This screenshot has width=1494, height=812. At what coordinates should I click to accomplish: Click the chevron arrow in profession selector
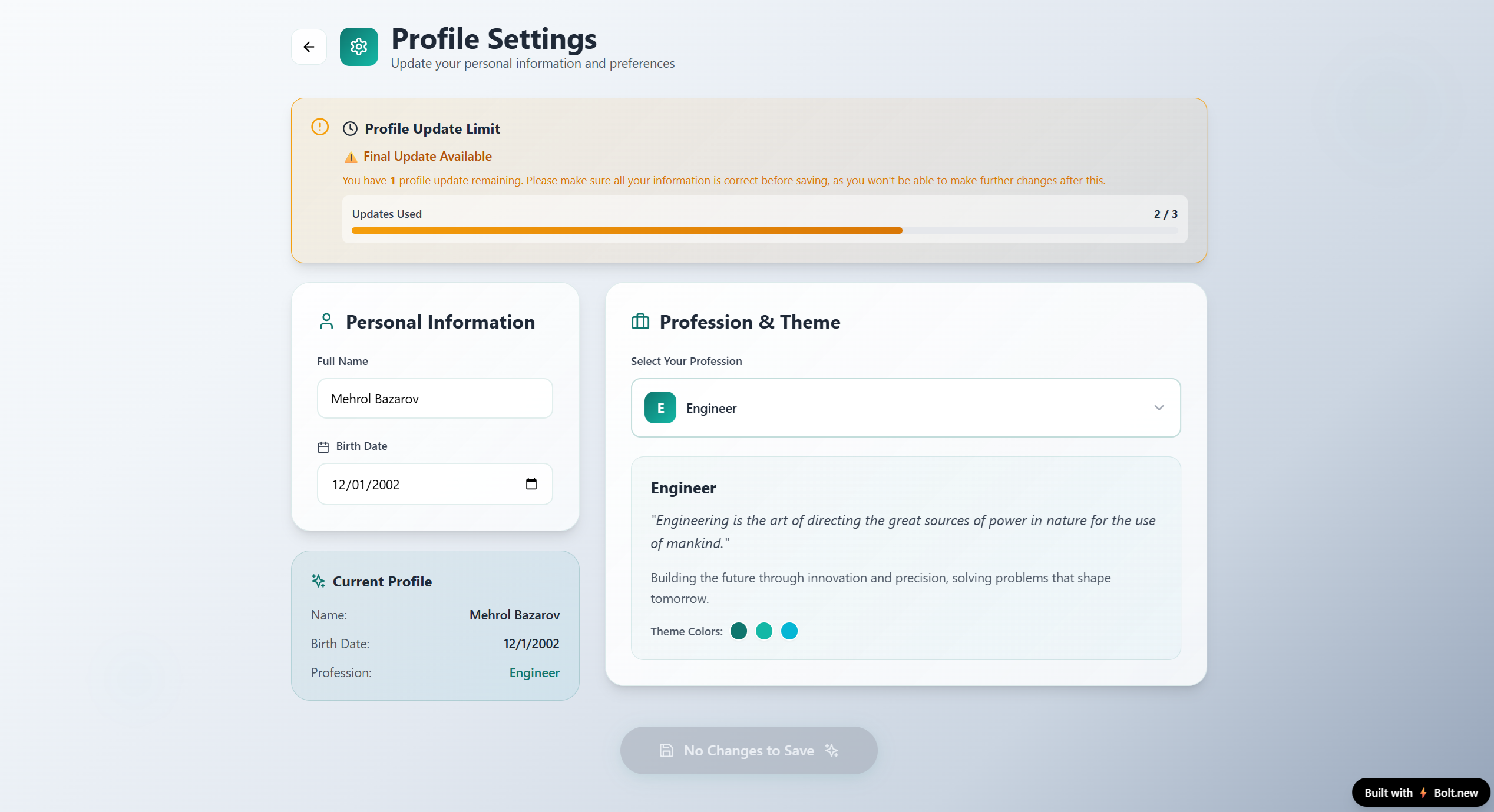(x=1159, y=407)
